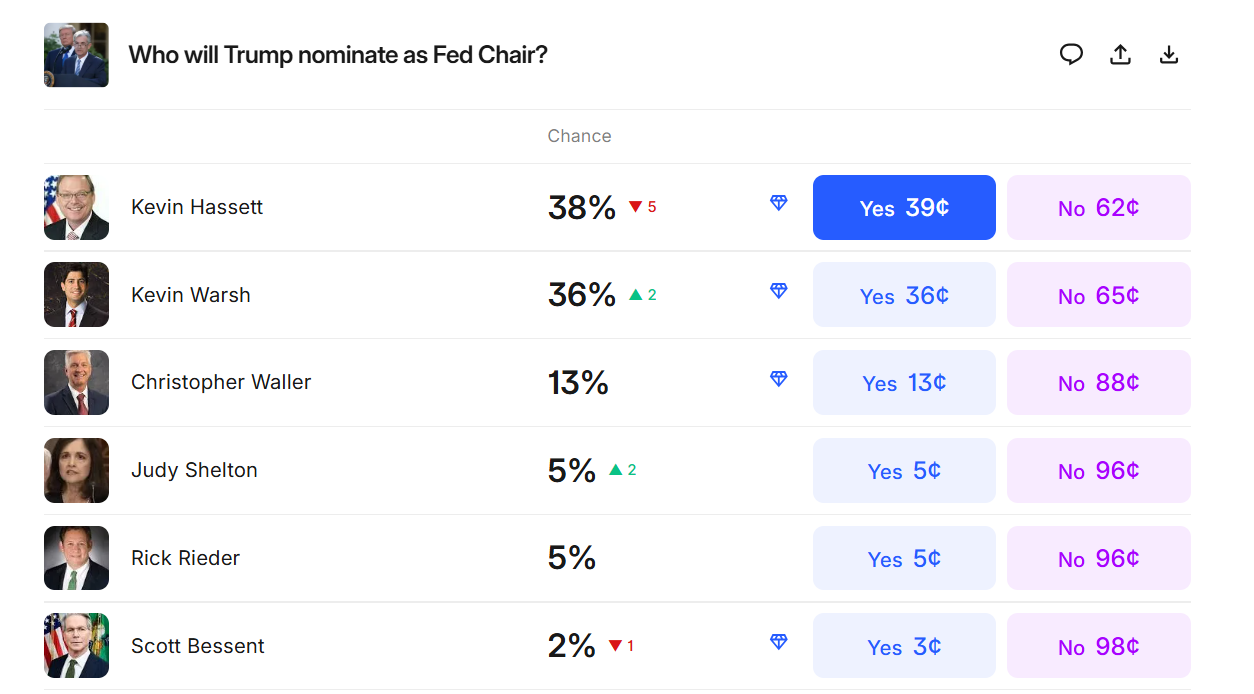Screen dimensions: 1254x694
Task: Buy No at 65¢ for Kevin Warsh
Action: [x=1098, y=294]
